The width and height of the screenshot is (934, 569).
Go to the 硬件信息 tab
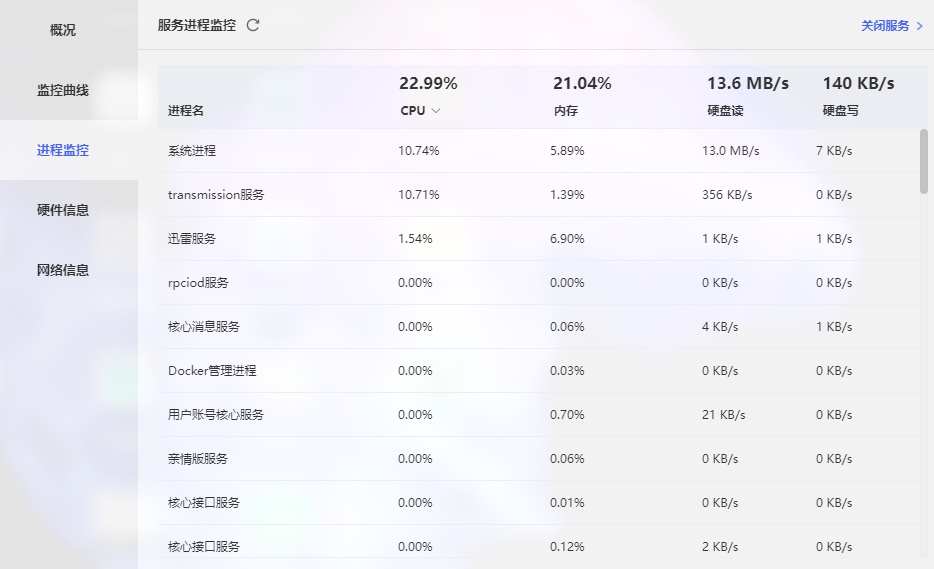[x=63, y=210]
